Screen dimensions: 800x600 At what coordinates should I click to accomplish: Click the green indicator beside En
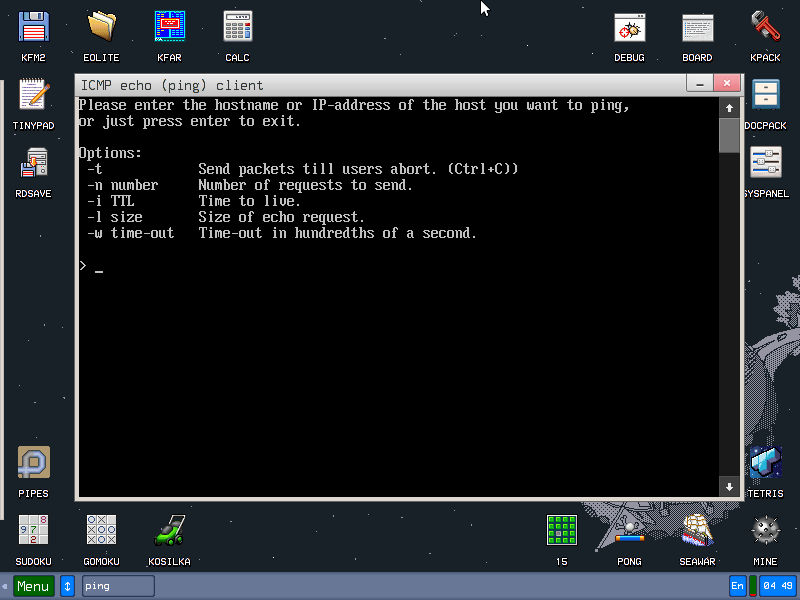click(x=752, y=586)
